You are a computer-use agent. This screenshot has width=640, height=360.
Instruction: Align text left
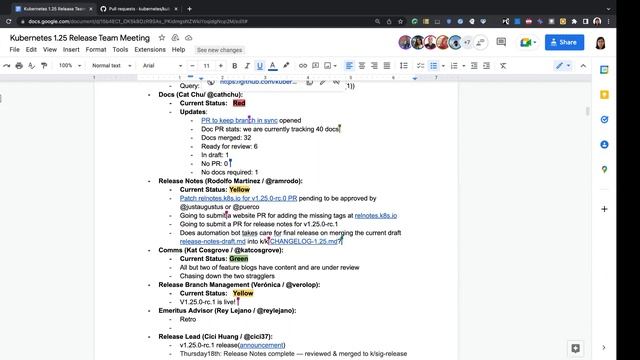tap(349, 66)
